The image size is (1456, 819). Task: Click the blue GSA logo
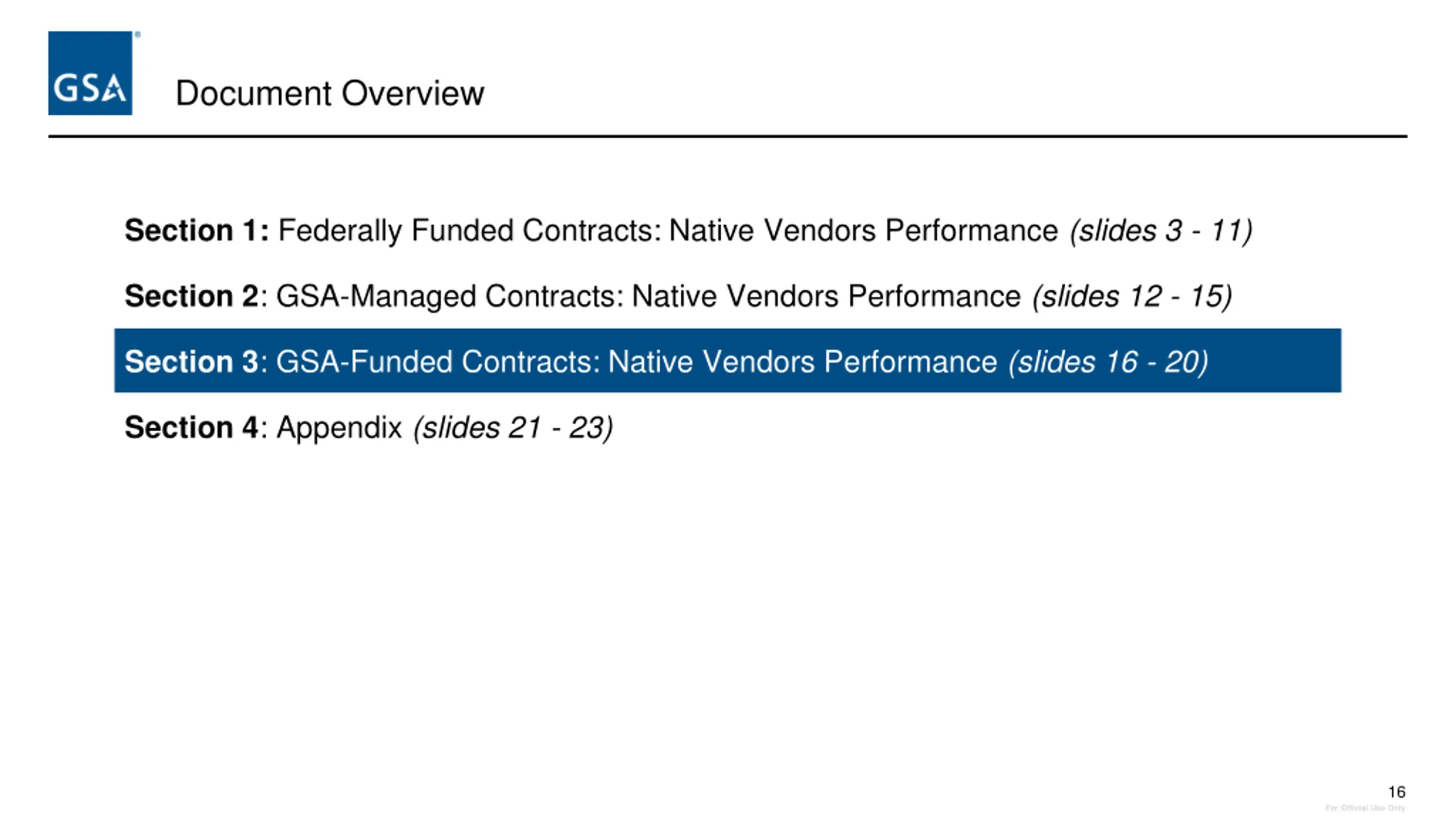click(90, 73)
